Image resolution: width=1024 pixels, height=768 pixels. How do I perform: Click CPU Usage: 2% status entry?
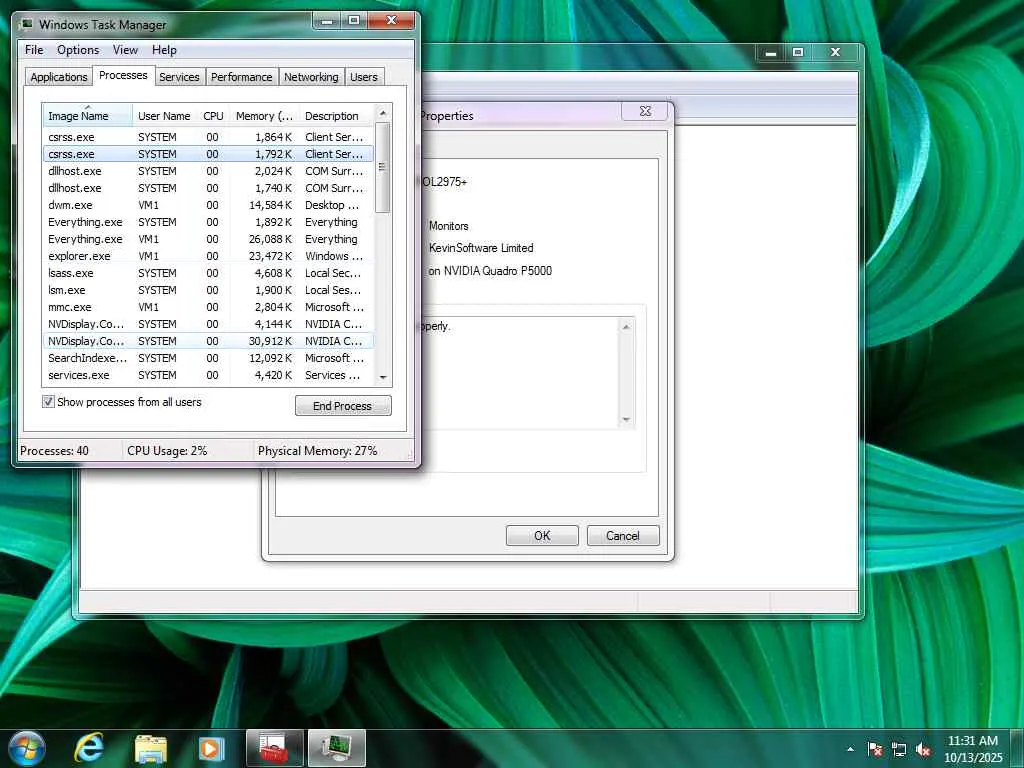167,451
